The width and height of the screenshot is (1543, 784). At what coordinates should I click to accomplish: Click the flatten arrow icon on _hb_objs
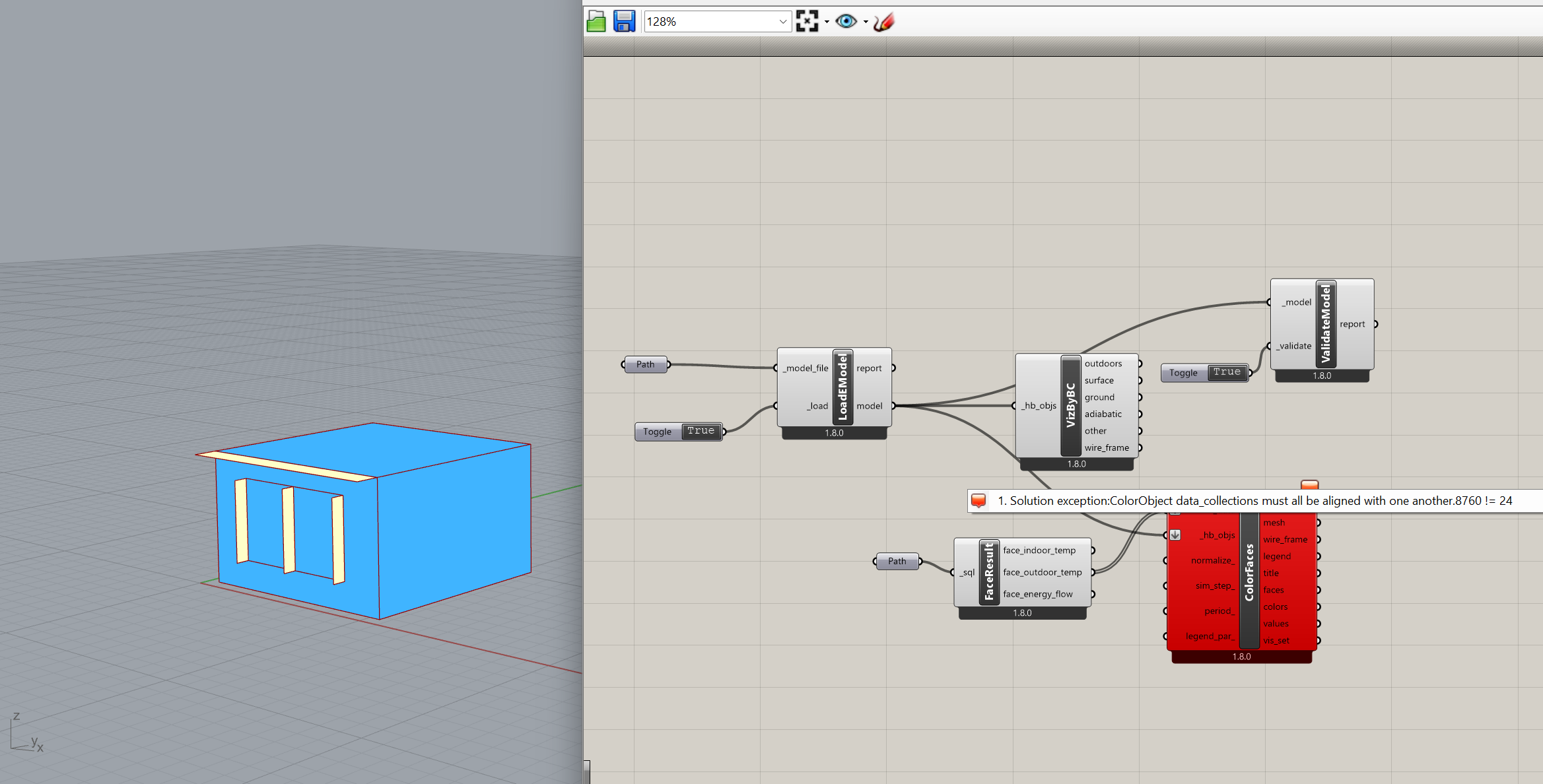tap(1175, 535)
